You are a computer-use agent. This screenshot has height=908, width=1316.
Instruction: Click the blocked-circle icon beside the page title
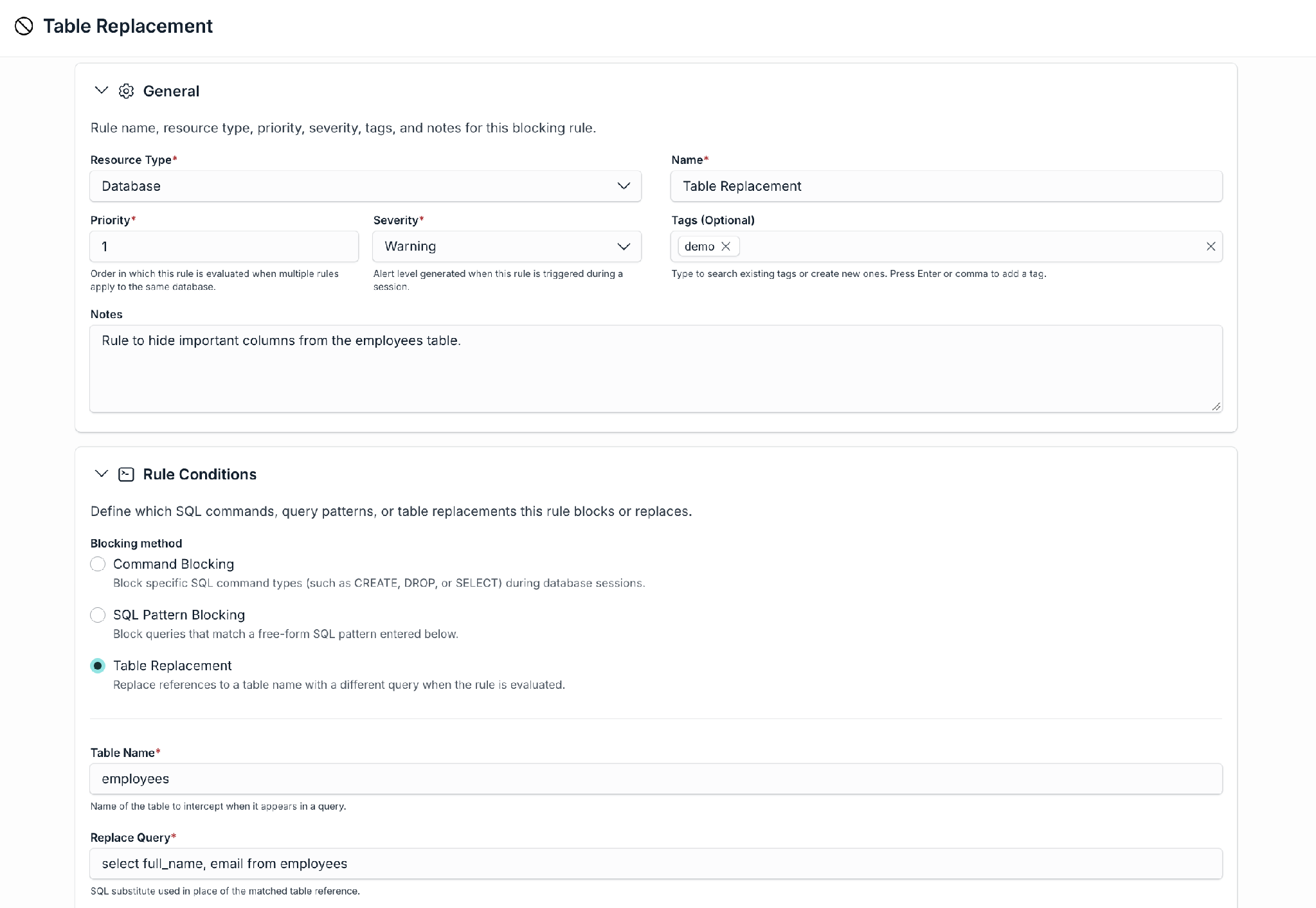[24, 26]
